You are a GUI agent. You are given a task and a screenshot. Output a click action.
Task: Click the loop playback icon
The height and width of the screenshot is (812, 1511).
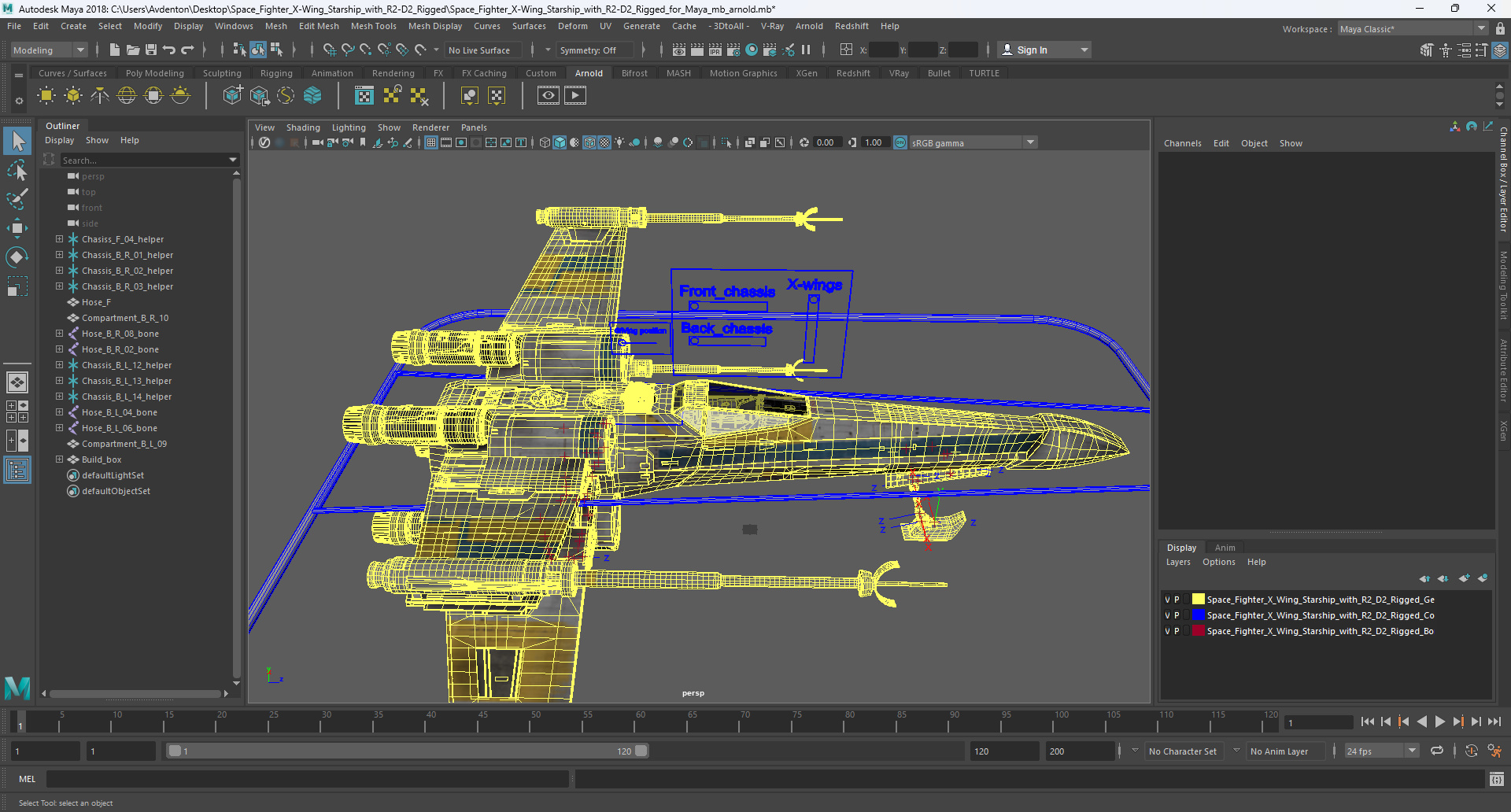click(1437, 751)
